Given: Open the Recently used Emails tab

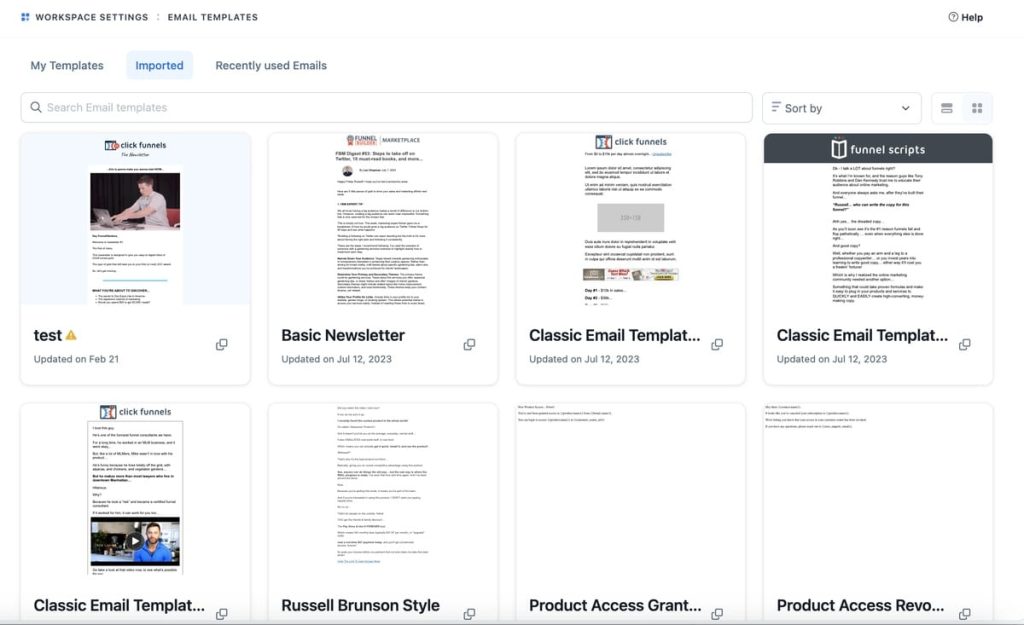Looking at the screenshot, I should click(x=270, y=65).
